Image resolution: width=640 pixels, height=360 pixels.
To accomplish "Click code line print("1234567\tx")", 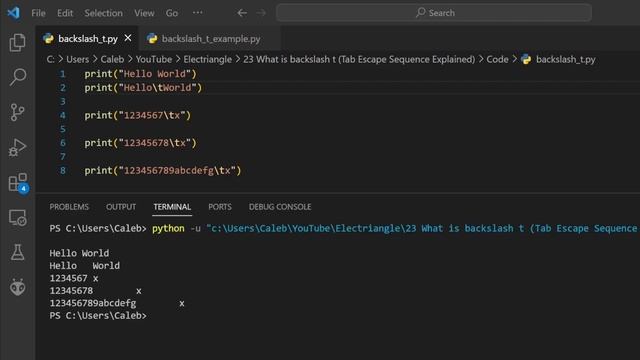I will (x=138, y=116).
